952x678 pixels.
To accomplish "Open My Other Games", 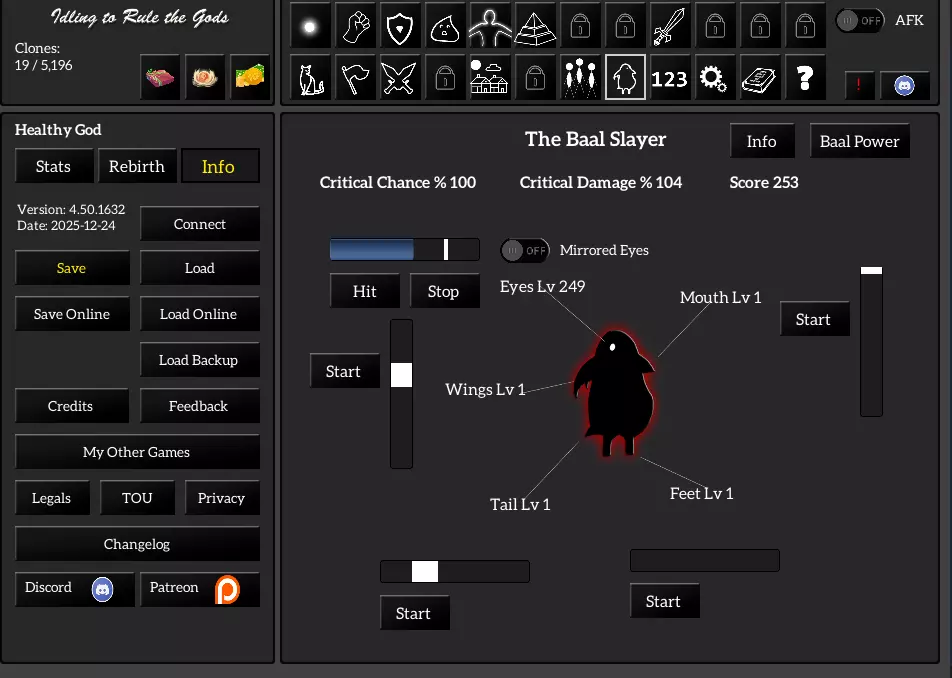I will [137, 452].
